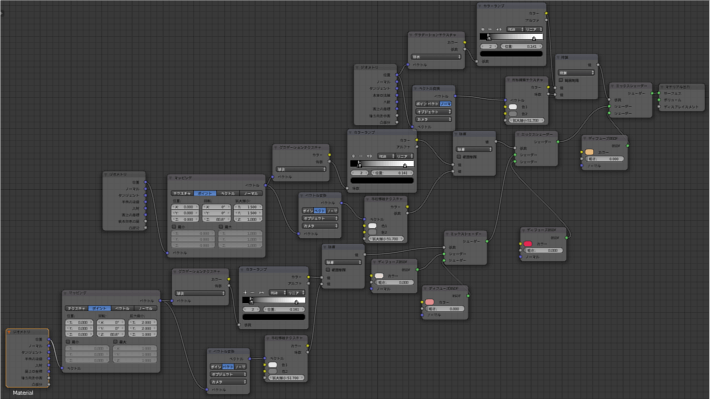
Task: Select black stop handle in middle Color Ramp
Action: tap(360, 165)
